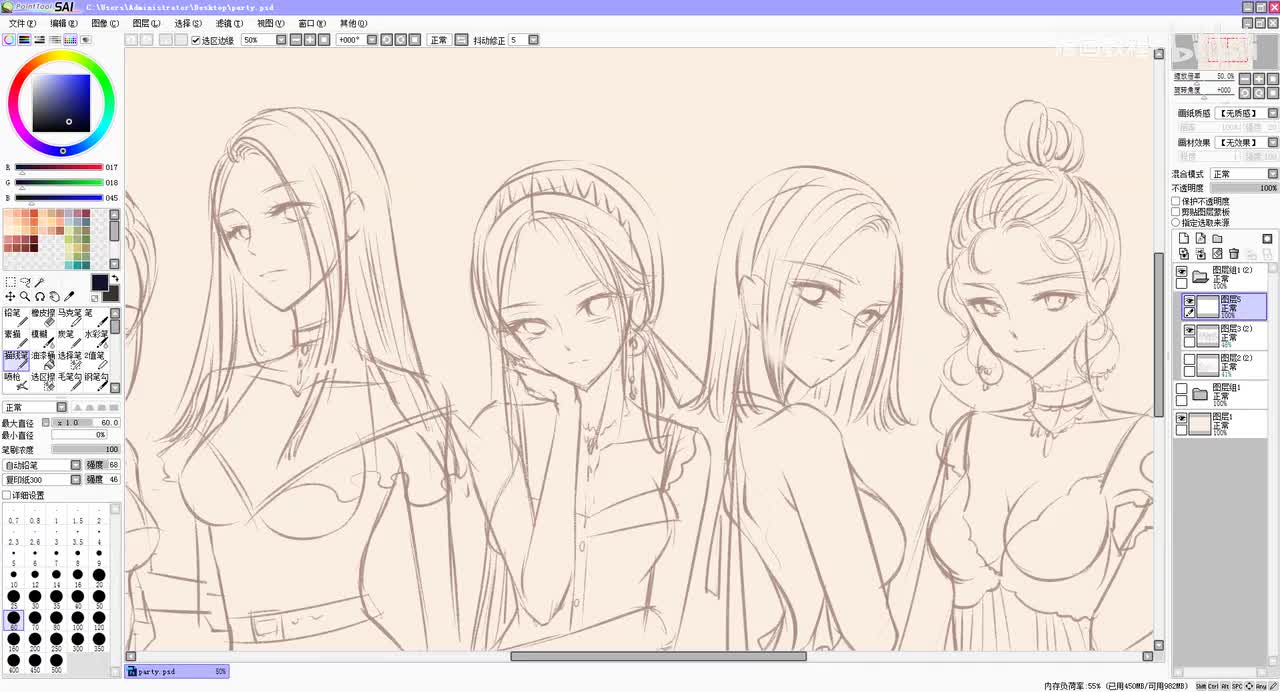
Task: Select the 钢笔勾 pen tool
Action: pos(96,382)
